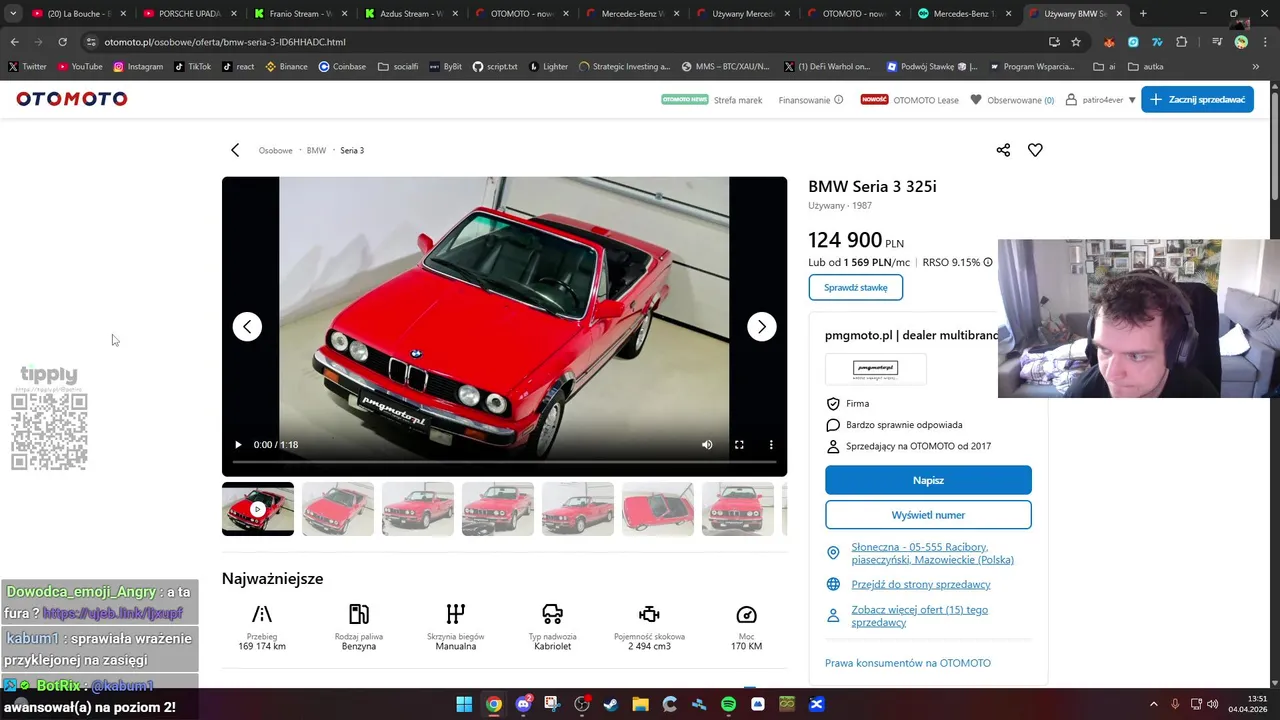1280x720 pixels.
Task: Open the ByBit bookmark
Action: point(445,67)
